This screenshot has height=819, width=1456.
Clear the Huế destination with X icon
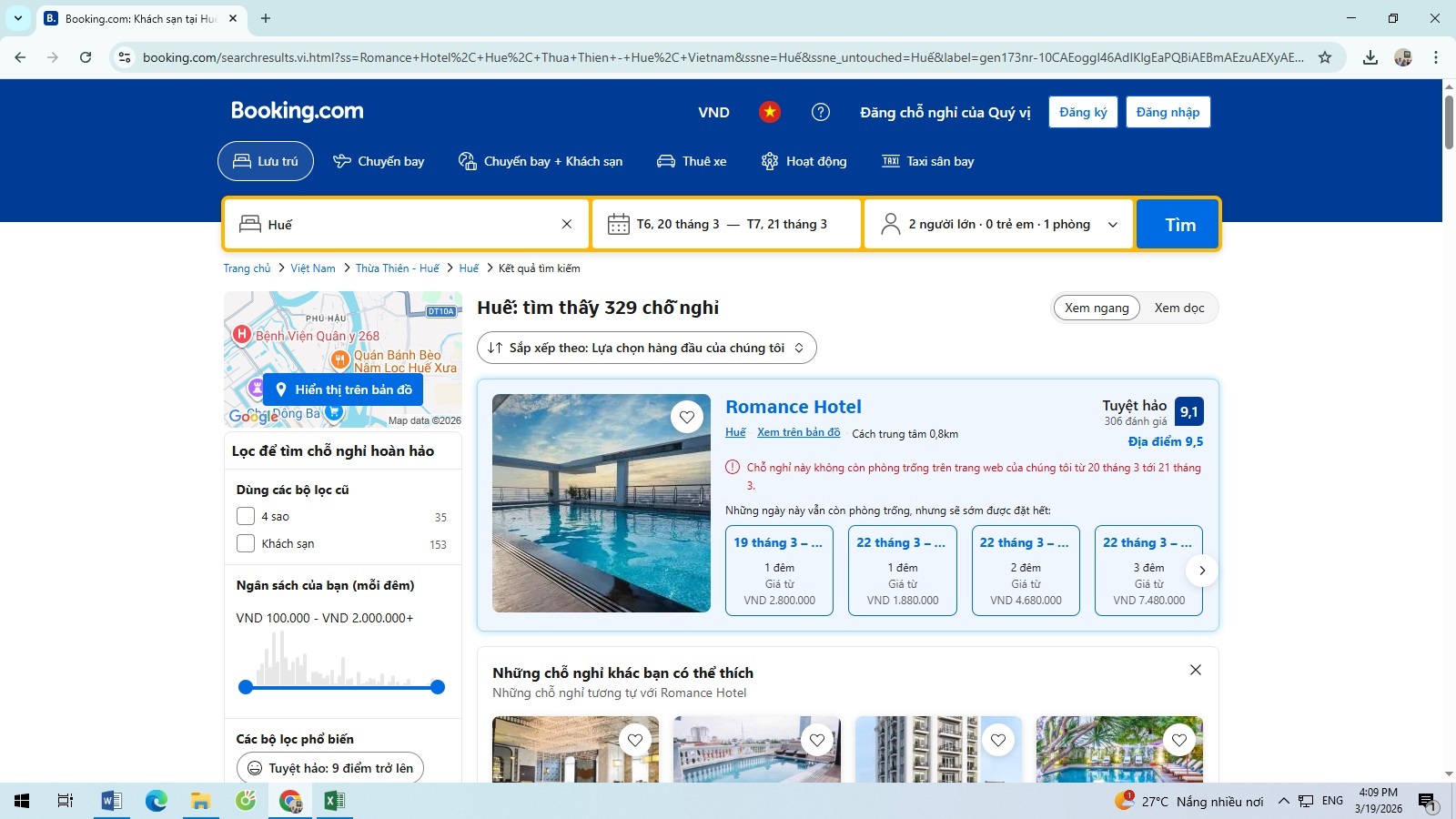(567, 224)
